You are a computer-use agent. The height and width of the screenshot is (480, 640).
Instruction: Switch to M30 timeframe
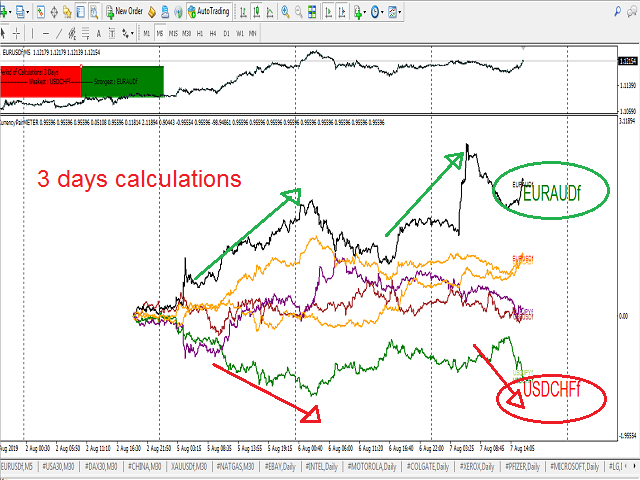187,33
